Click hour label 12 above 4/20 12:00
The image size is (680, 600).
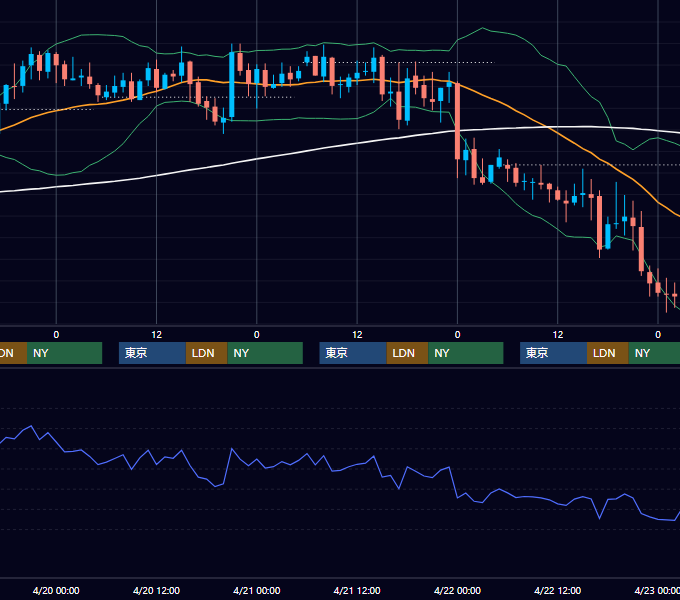pos(157,335)
